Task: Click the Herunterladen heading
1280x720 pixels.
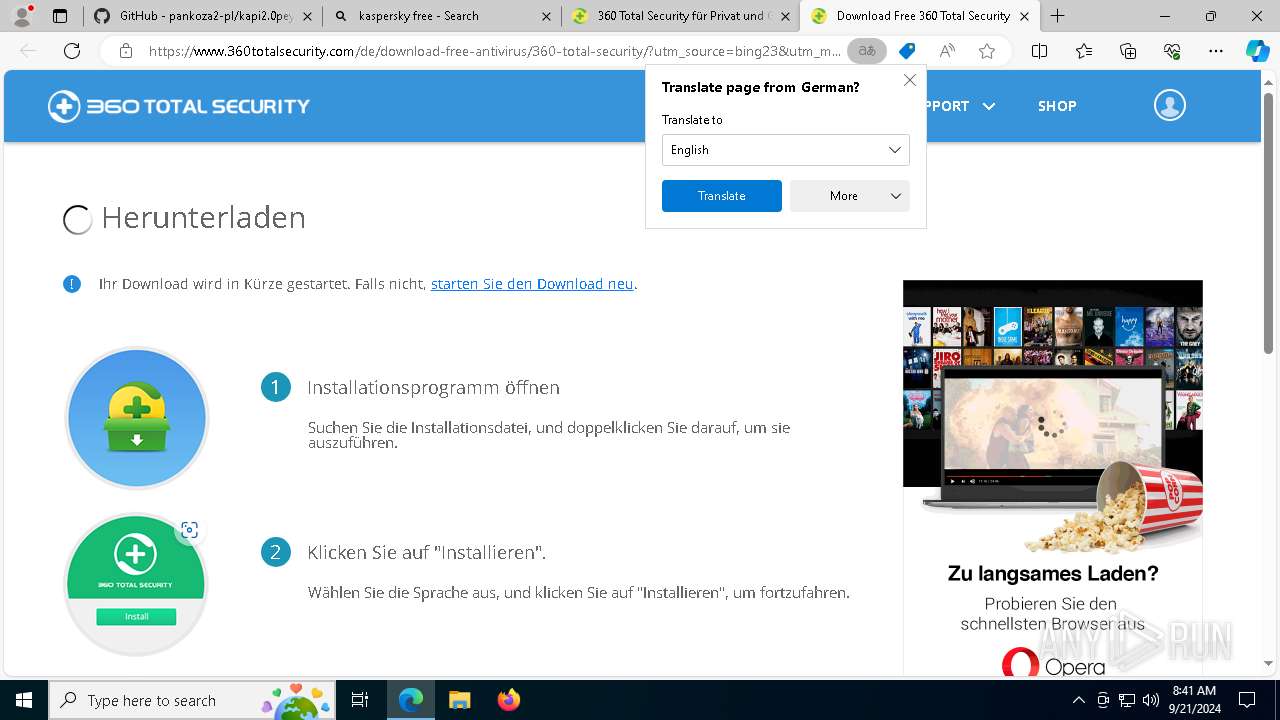Action: click(x=204, y=217)
